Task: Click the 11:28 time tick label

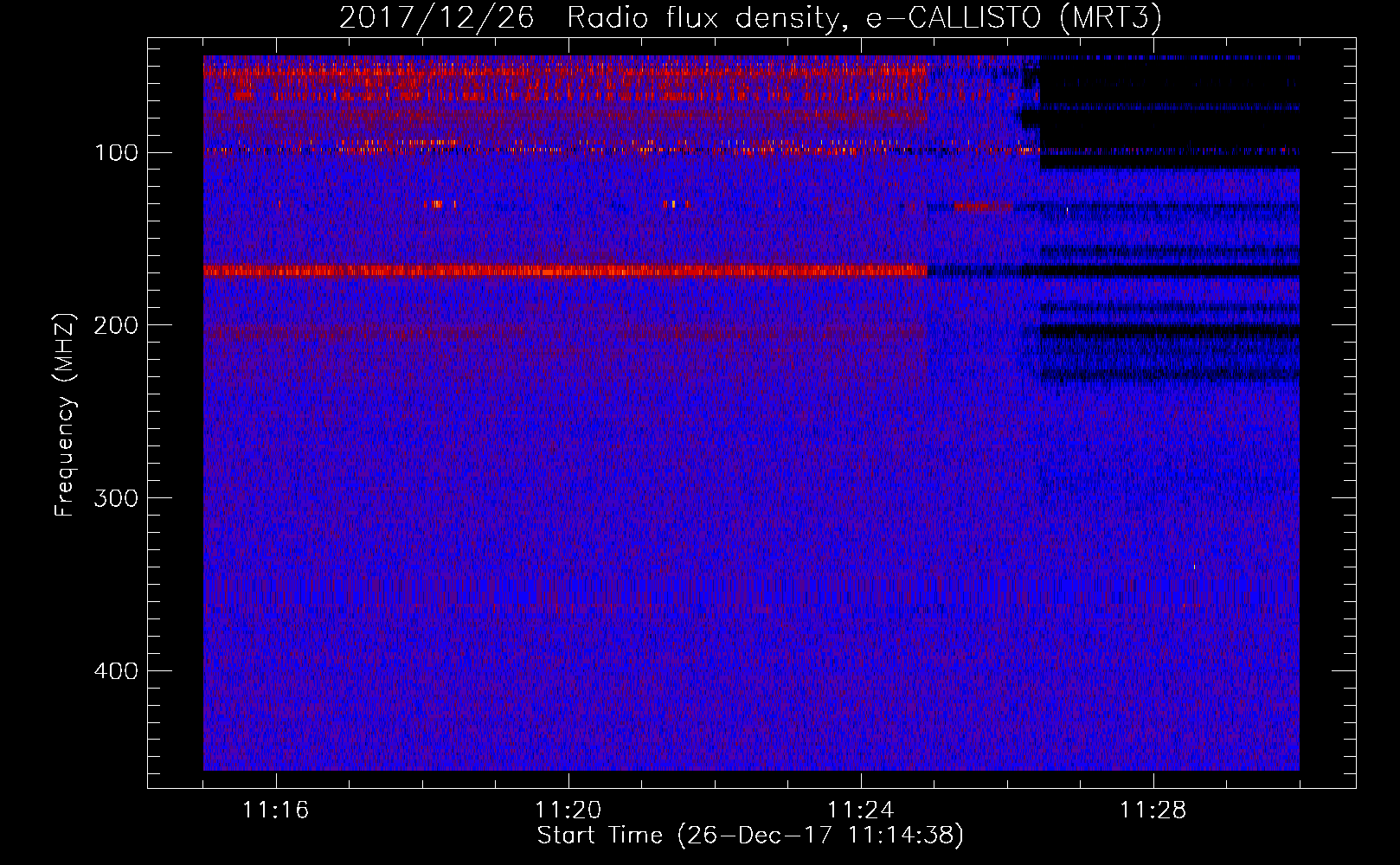Action: coord(1153,811)
